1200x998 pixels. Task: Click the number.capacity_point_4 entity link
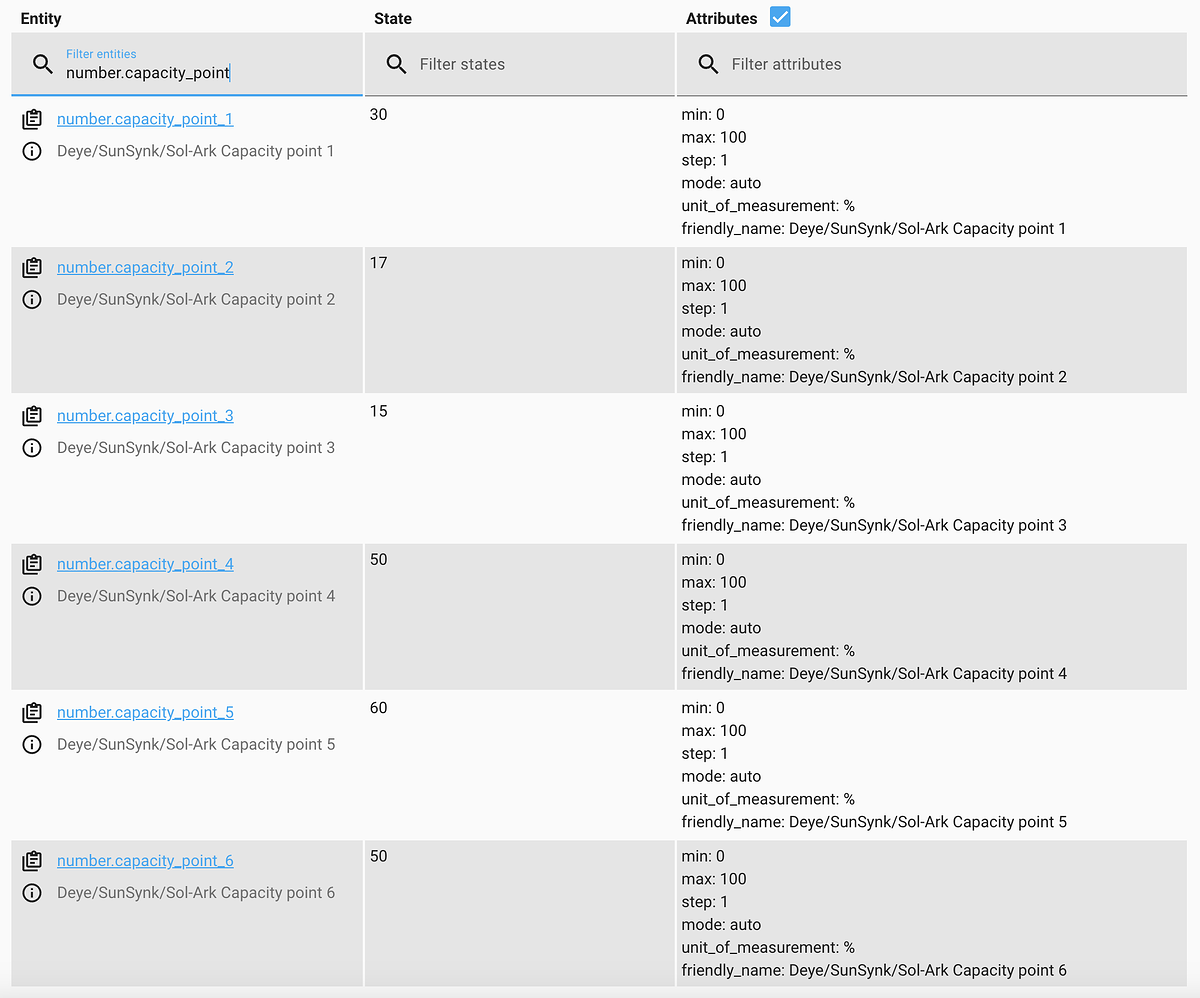tap(145, 564)
